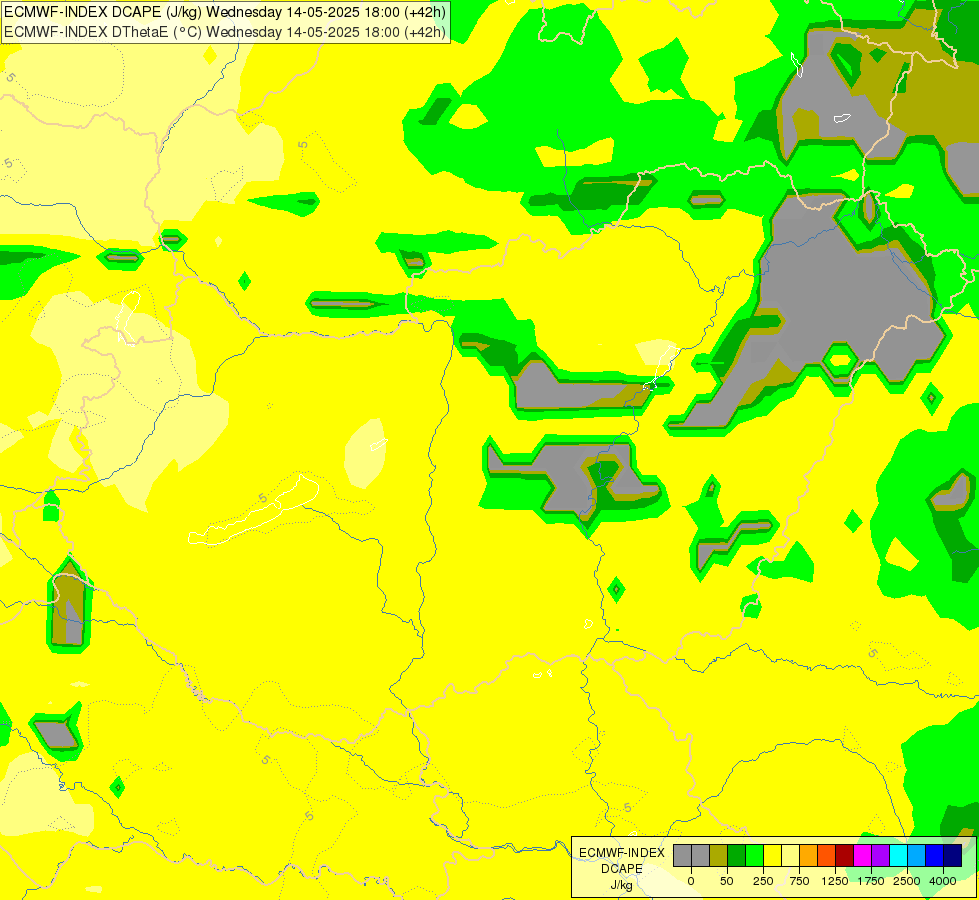Select the orange legend swatch

[809, 856]
